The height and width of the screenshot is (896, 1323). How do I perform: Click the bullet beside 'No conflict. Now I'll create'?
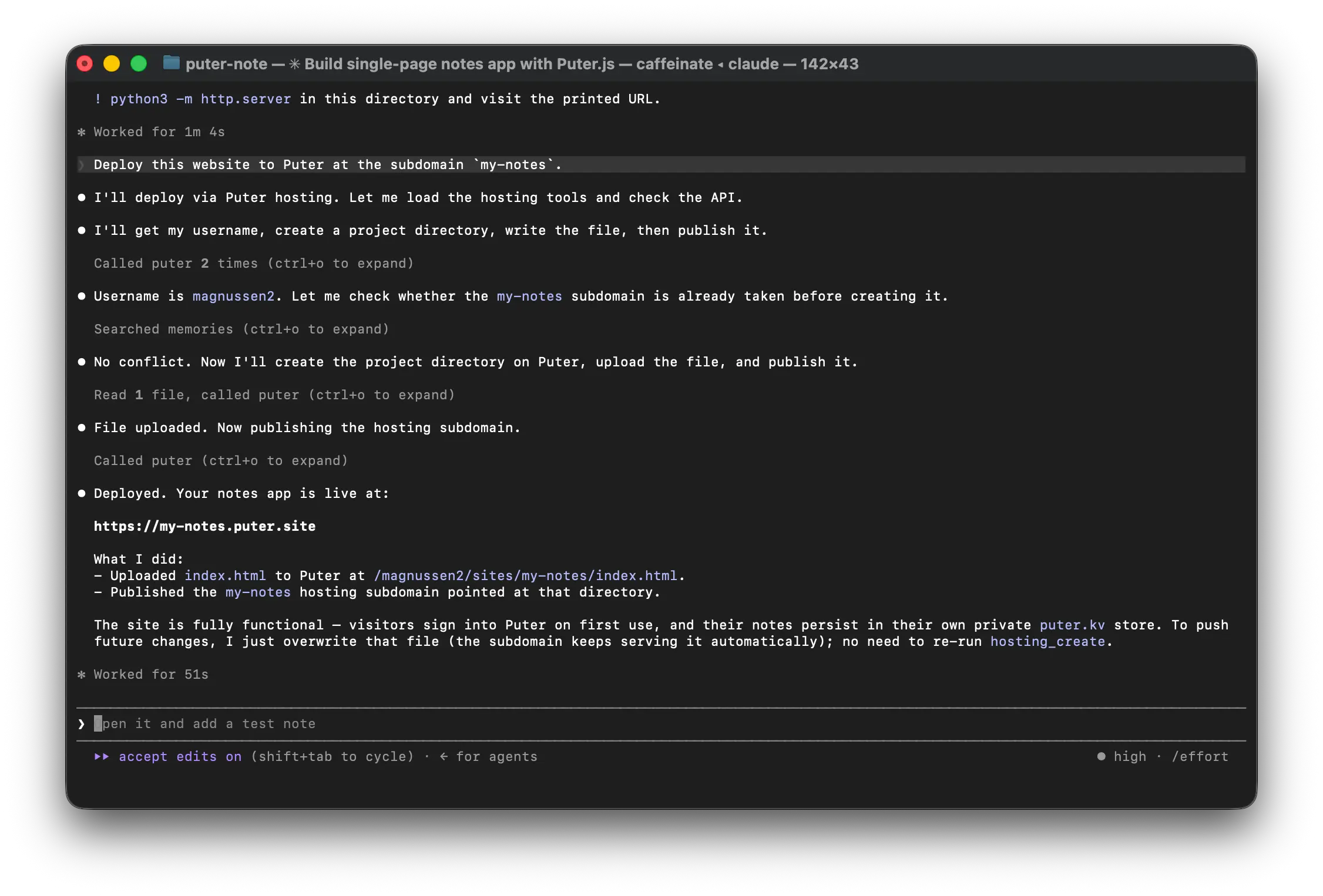tap(82, 362)
